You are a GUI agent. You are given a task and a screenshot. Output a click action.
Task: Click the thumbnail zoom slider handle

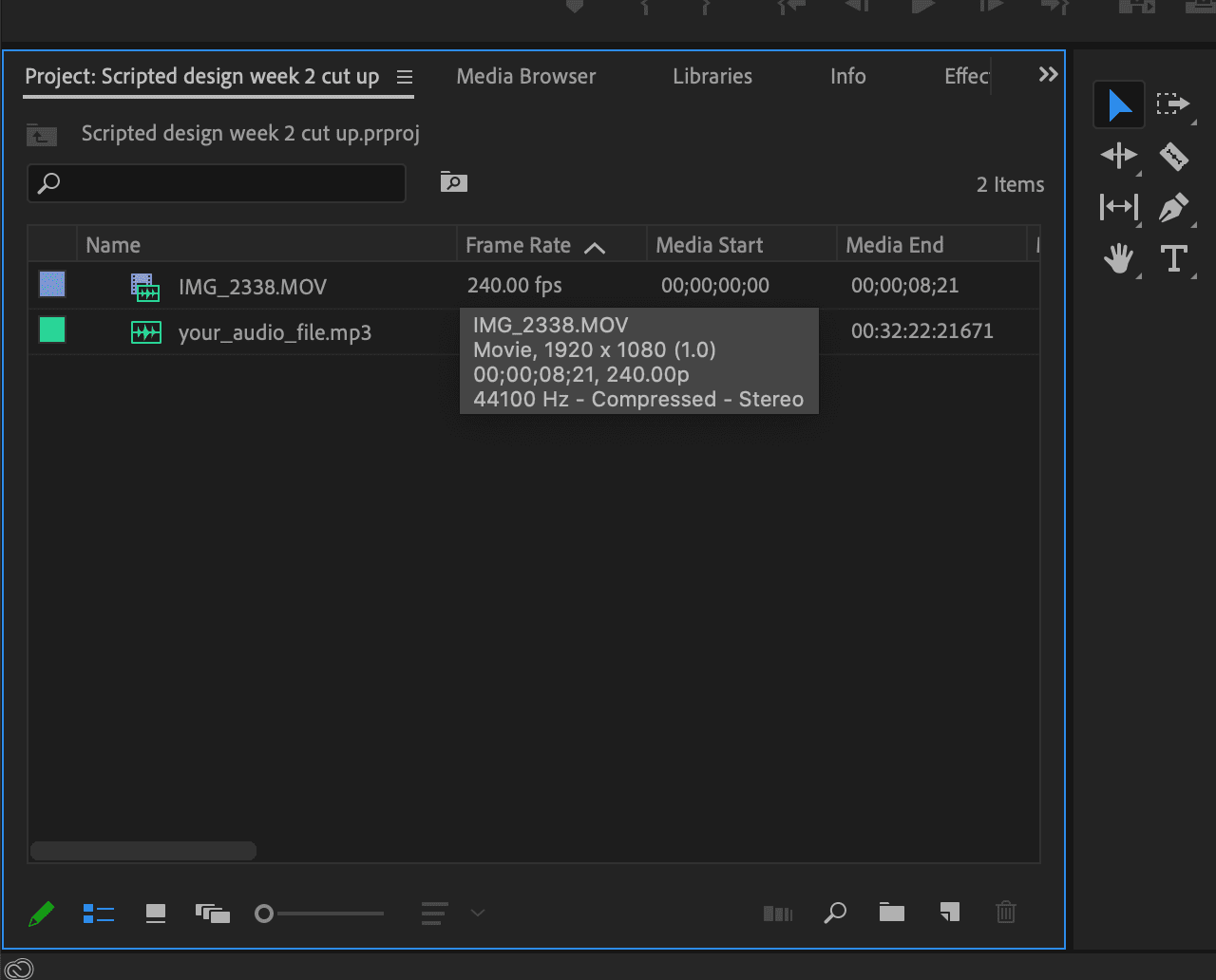[x=264, y=914]
